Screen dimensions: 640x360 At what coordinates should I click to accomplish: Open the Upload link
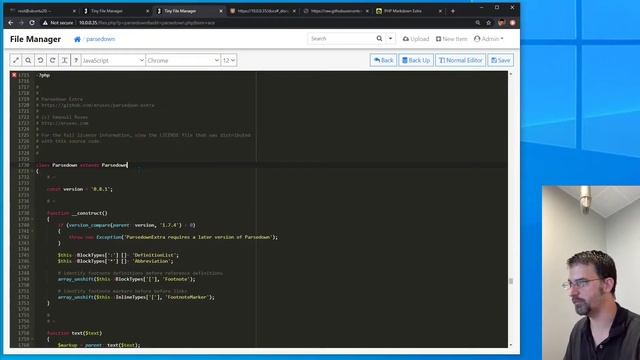416,39
